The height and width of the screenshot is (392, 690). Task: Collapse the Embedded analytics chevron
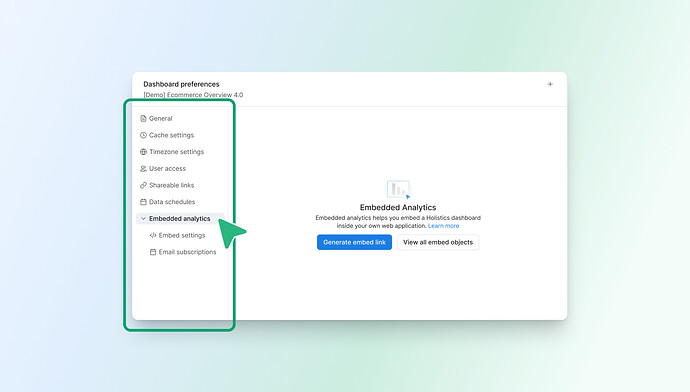pos(143,219)
